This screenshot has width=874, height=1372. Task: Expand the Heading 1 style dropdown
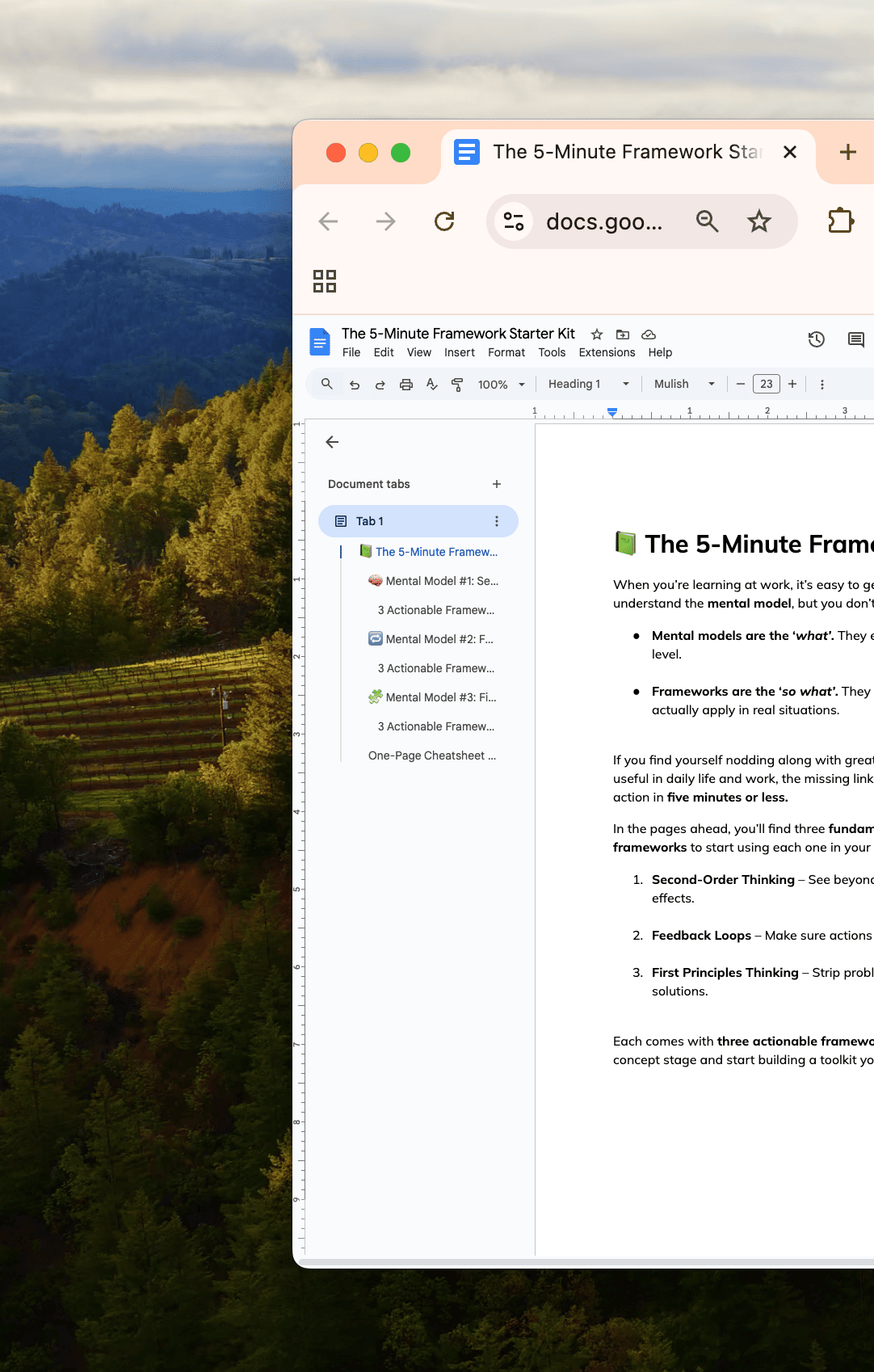[588, 385]
